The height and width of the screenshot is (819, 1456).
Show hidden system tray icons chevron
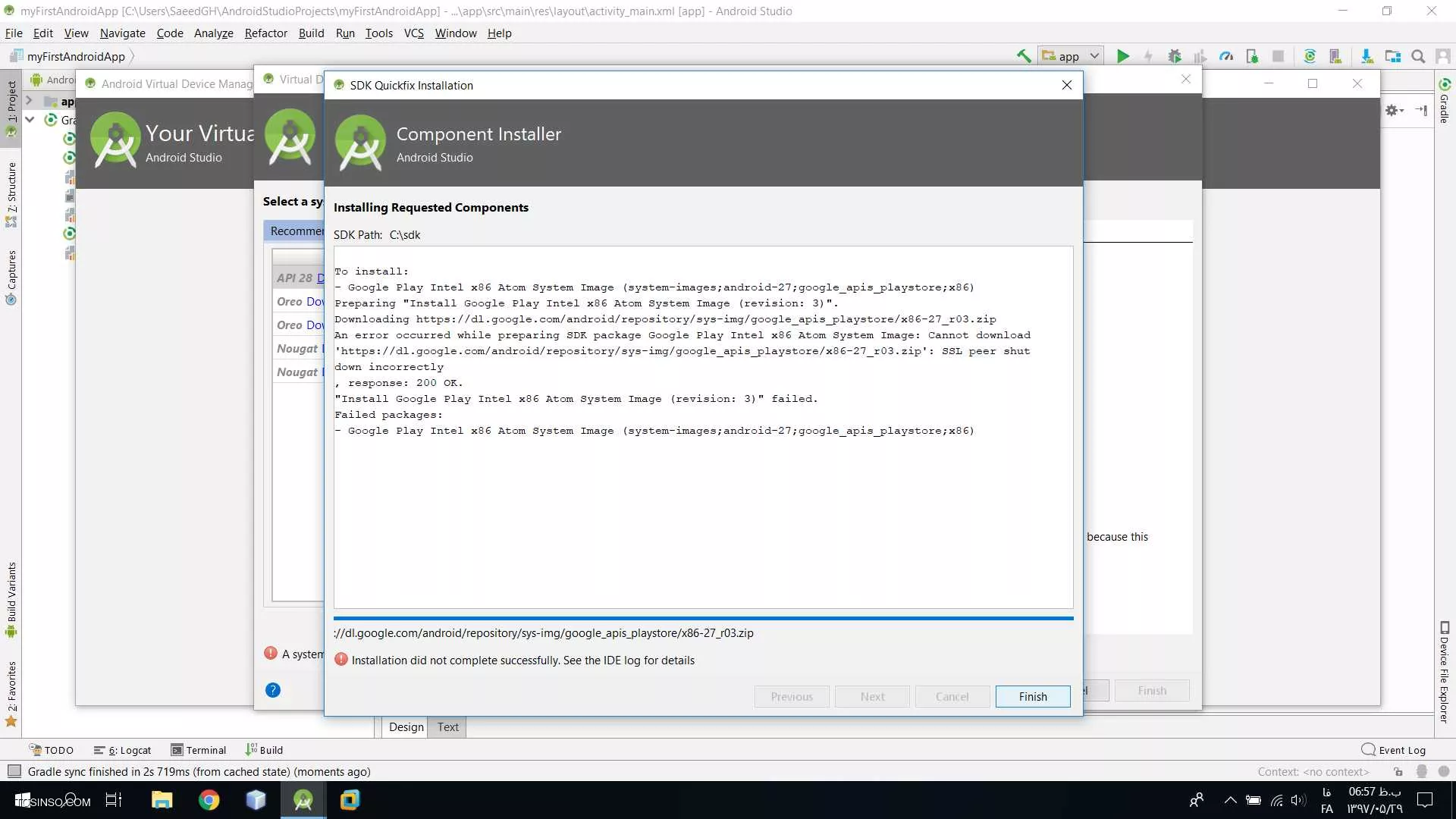coord(1230,800)
